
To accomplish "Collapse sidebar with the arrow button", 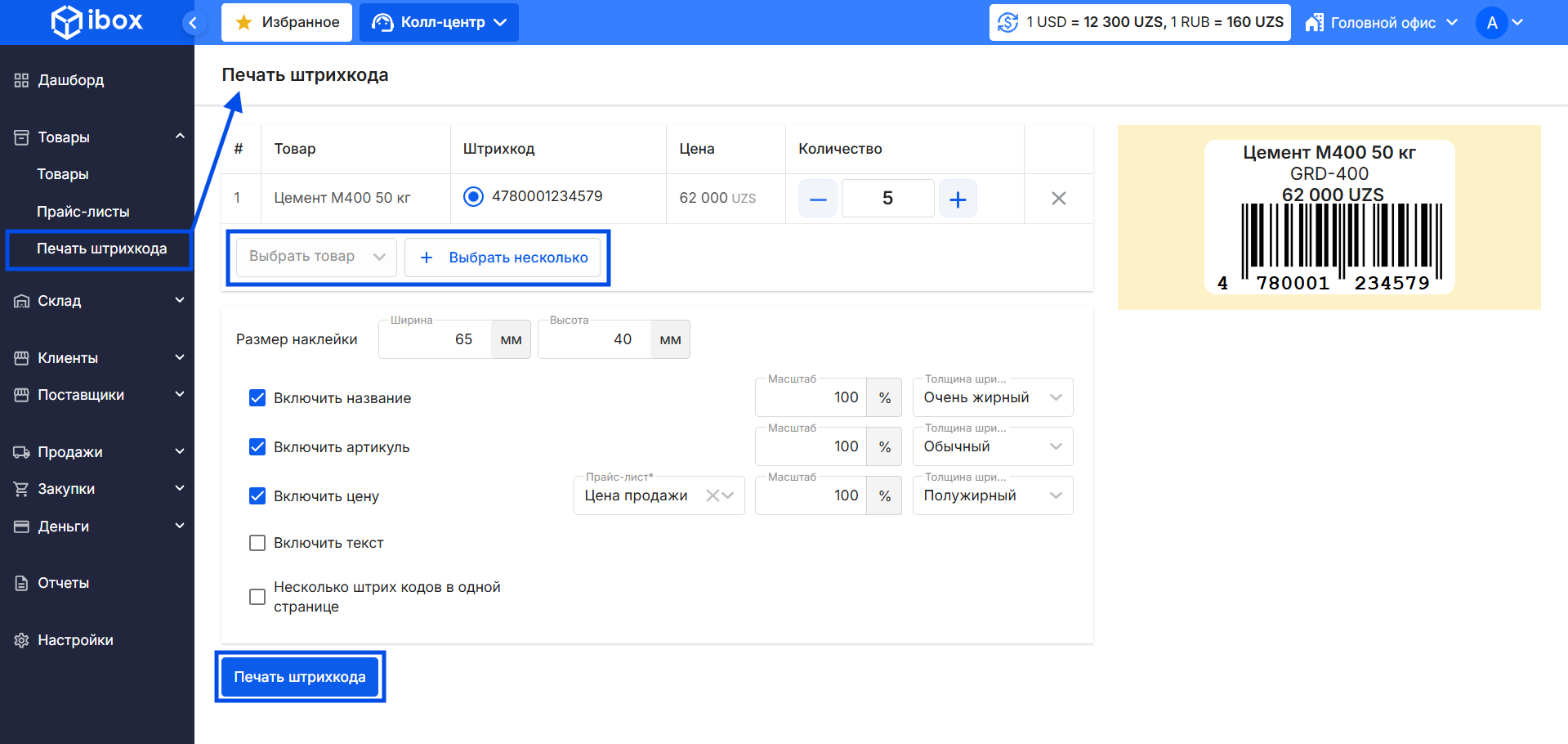I will 193,23.
